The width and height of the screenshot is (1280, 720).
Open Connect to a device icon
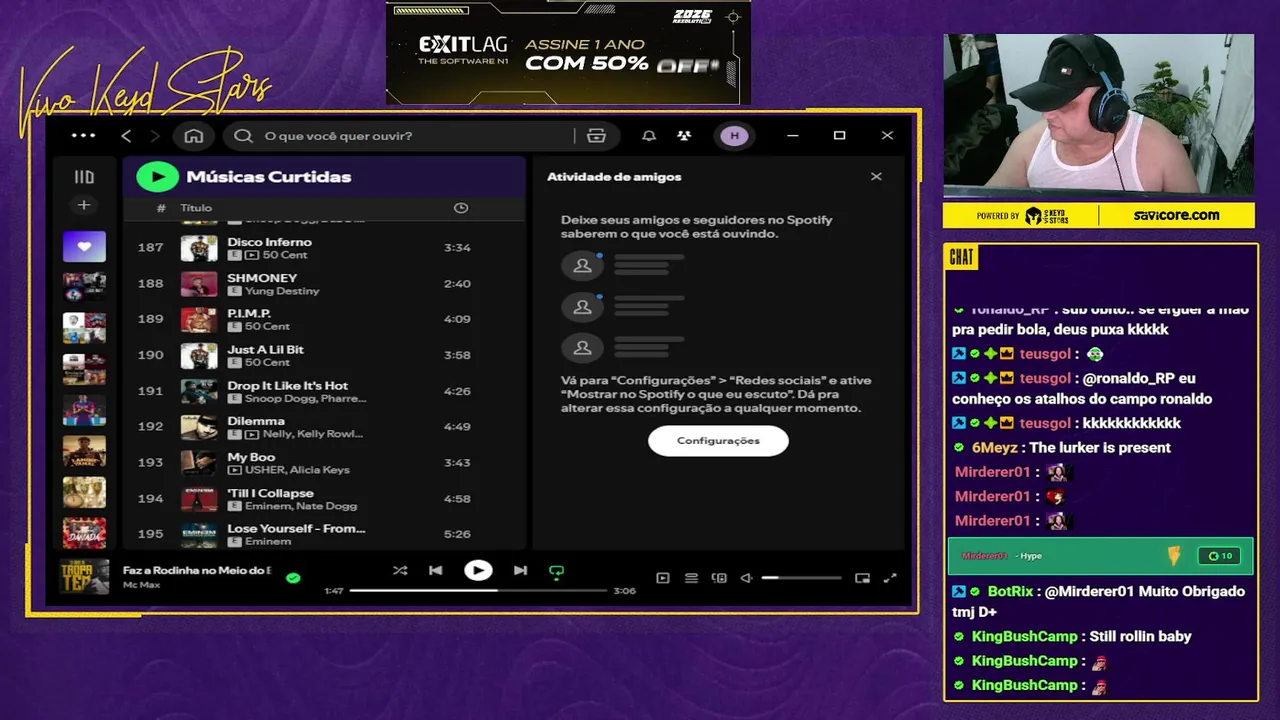(x=719, y=578)
